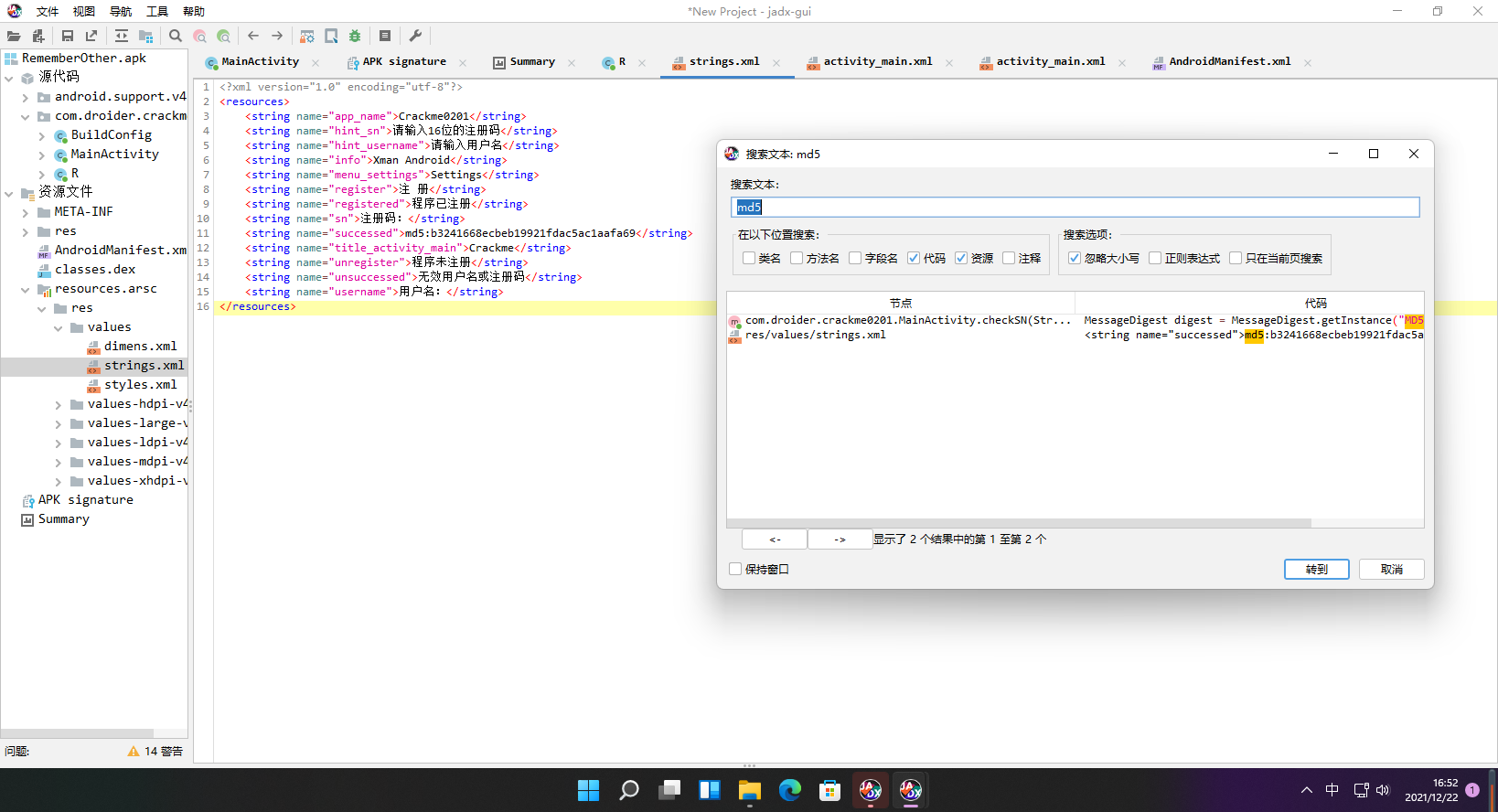Collapse the 源代码 tree node
The image size is (1498, 812).
click(x=9, y=78)
